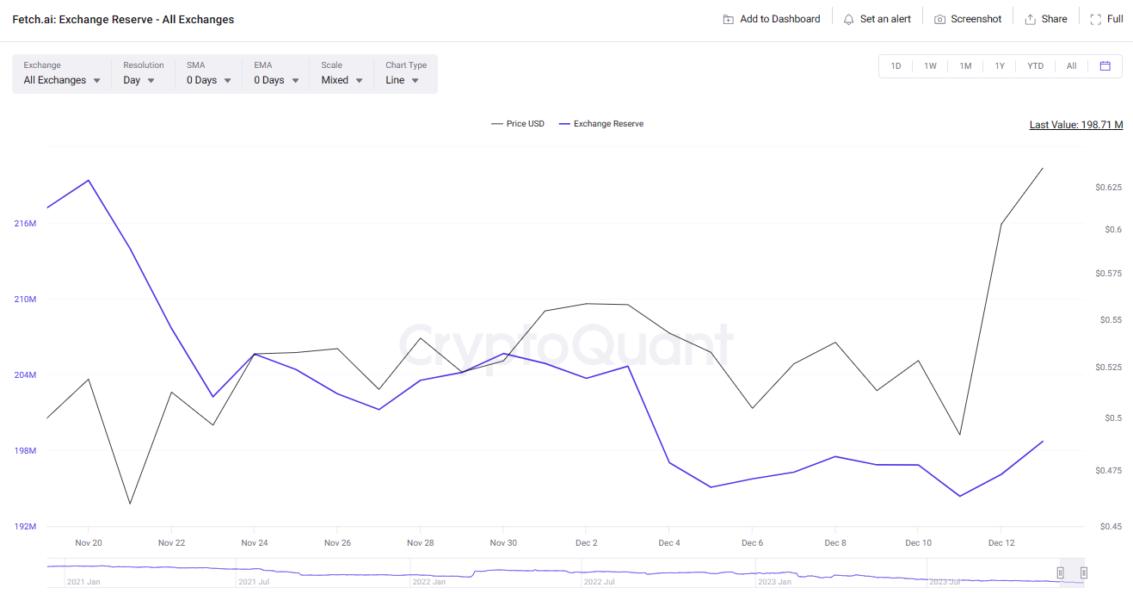Click the Screenshot label
This screenshot has width=1133, height=600.
tap(976, 20)
